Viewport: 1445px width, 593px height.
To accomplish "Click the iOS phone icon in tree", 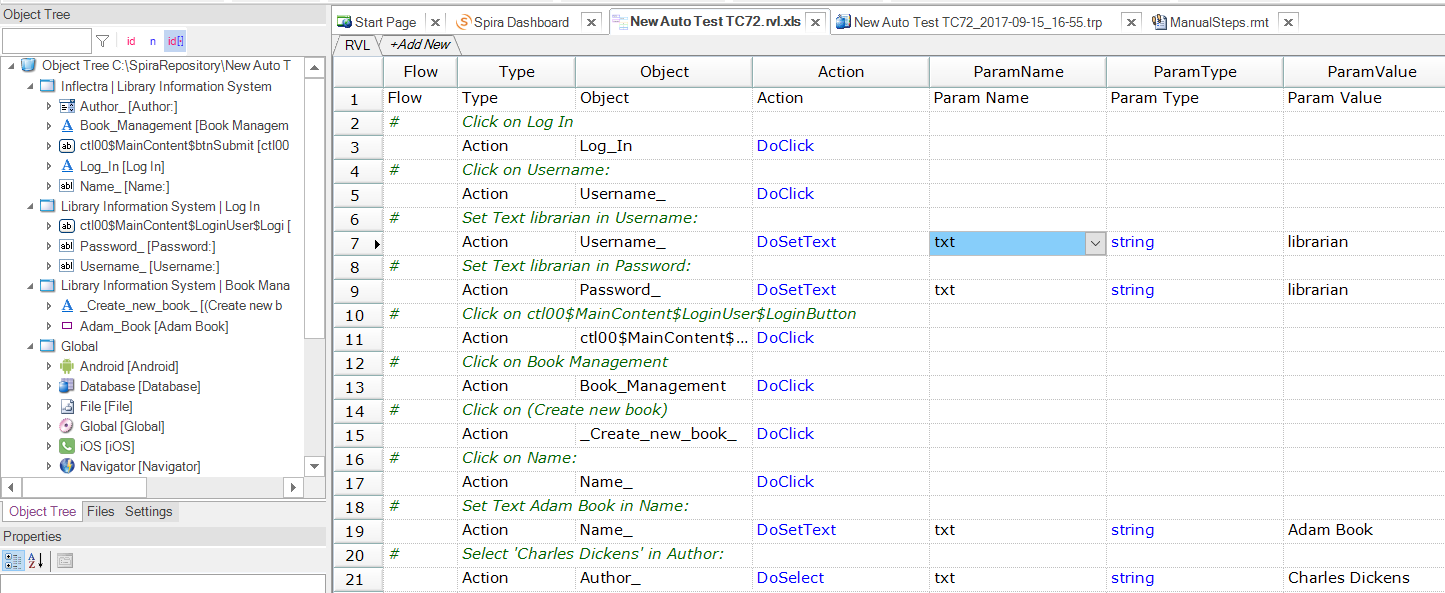I will (67, 447).
